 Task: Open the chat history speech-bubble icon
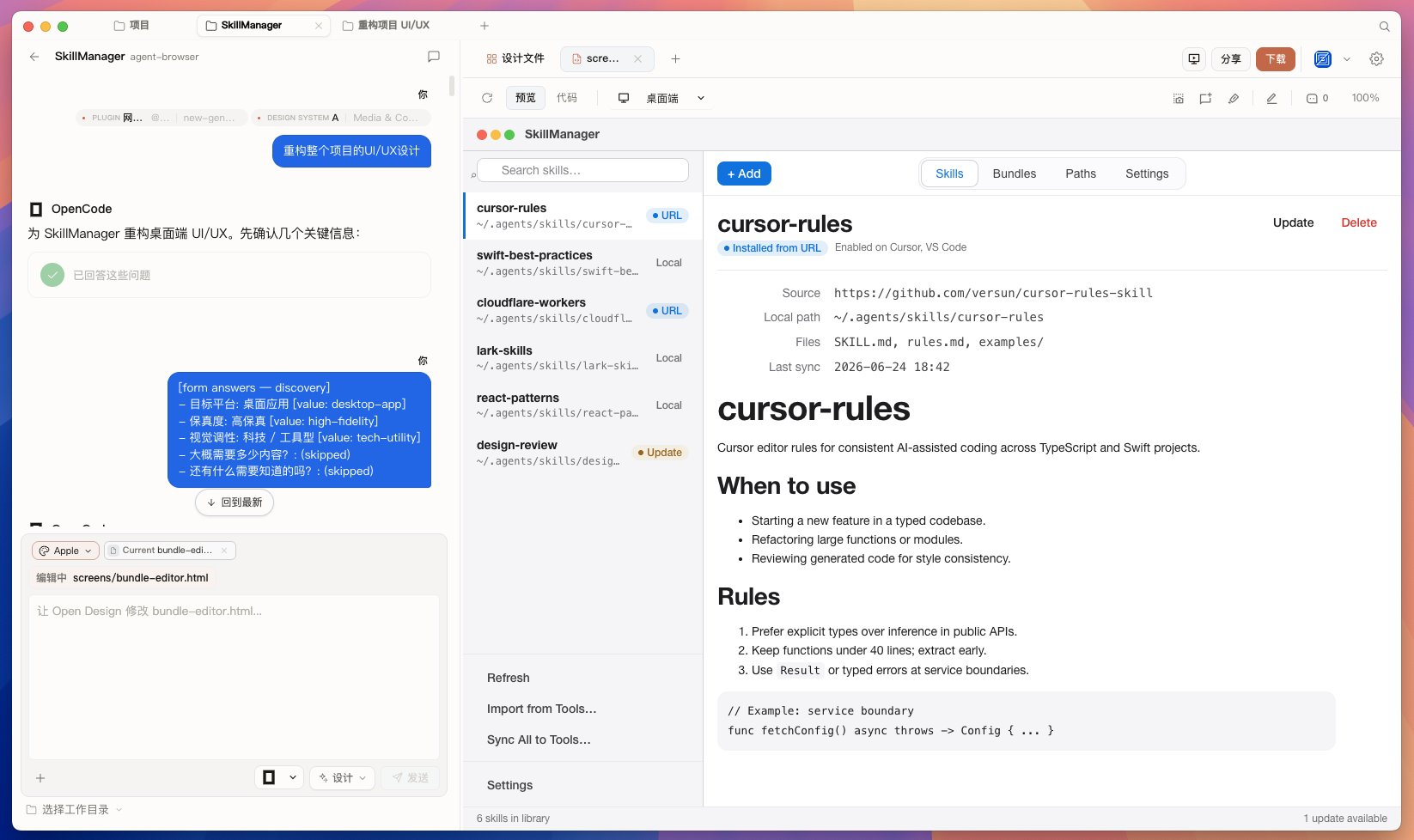[x=434, y=57]
